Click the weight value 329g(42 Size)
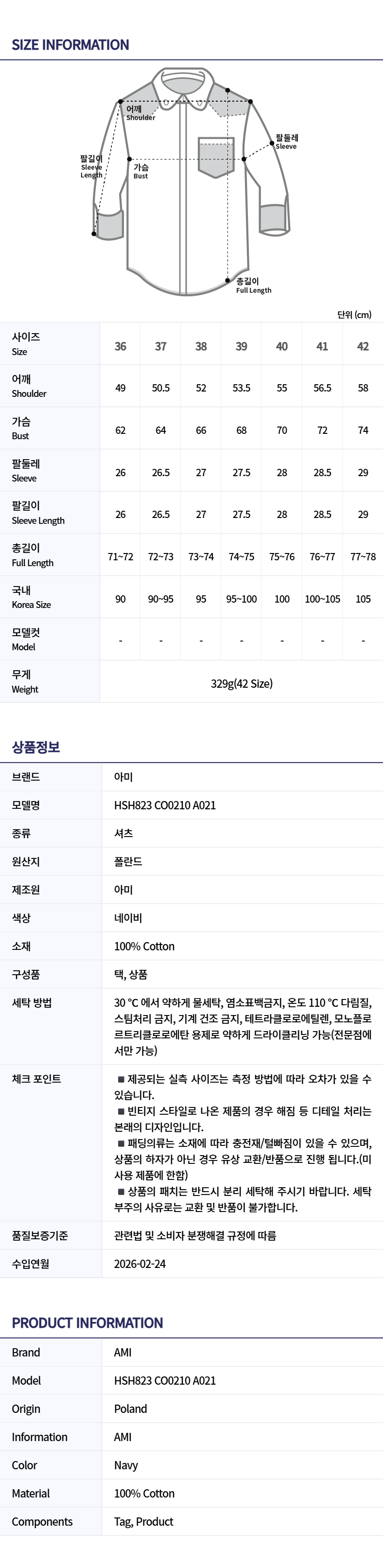 tap(242, 683)
